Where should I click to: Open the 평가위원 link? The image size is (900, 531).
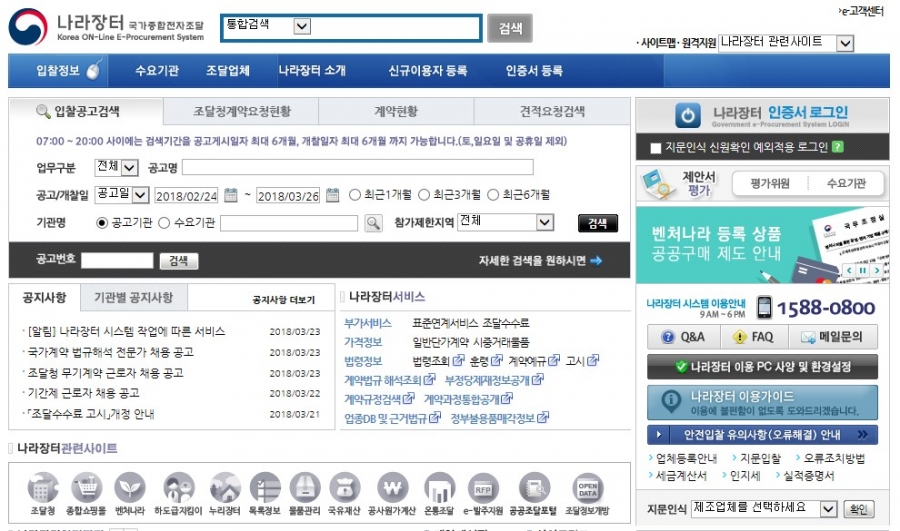tap(770, 184)
